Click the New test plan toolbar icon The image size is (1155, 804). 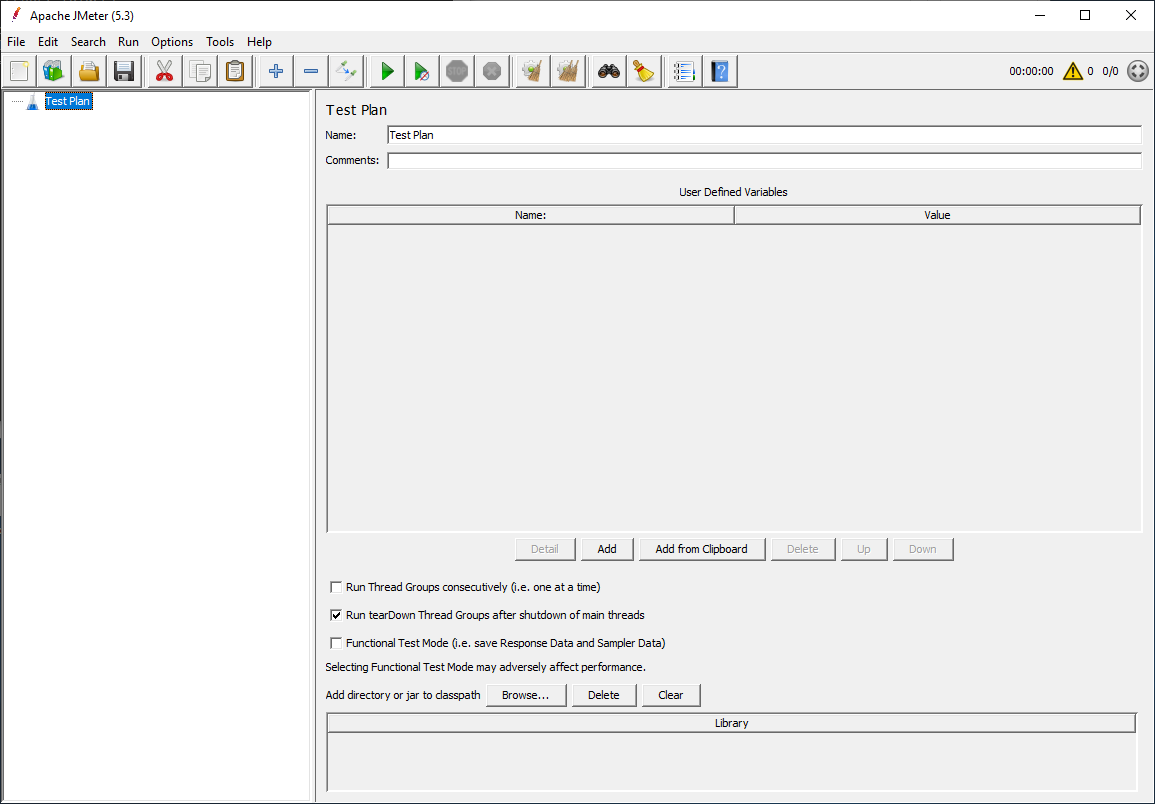[19, 71]
